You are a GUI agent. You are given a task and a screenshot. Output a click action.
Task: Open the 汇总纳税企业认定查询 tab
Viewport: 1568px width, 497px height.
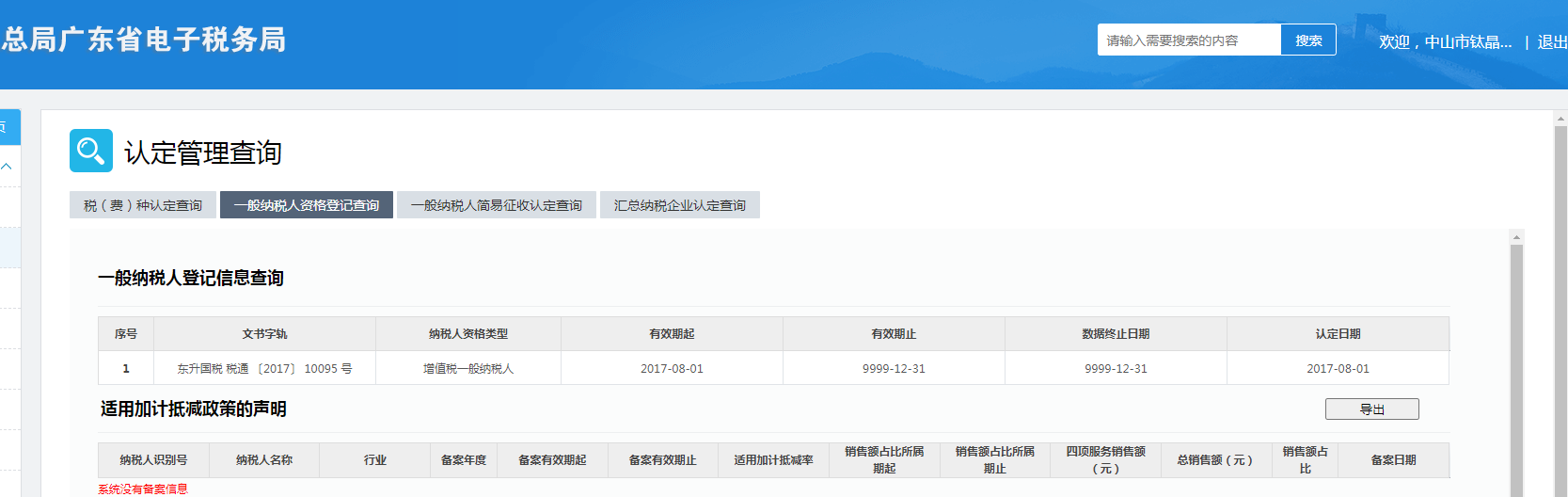[x=679, y=205]
